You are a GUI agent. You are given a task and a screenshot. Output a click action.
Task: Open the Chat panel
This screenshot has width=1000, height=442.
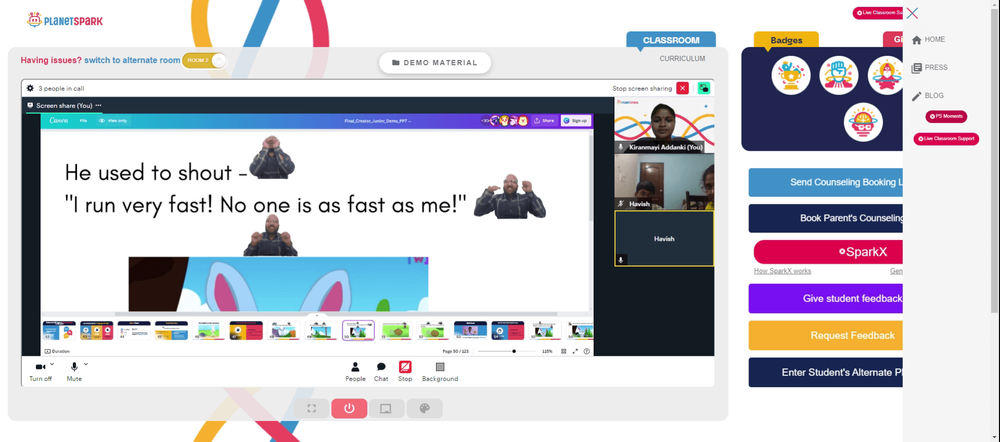[381, 371]
